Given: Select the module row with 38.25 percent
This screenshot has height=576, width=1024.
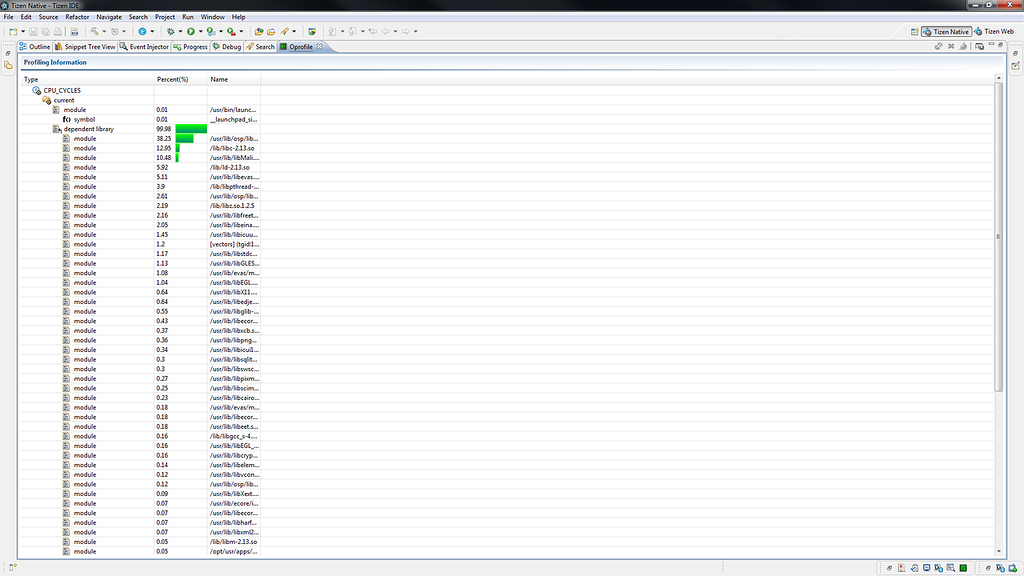Looking at the screenshot, I should pos(140,138).
